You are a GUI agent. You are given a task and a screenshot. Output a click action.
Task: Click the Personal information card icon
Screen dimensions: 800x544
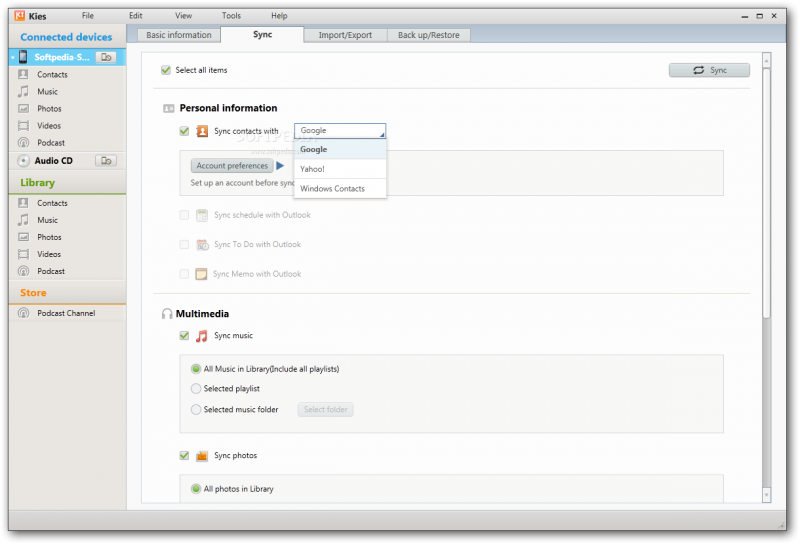tap(168, 108)
